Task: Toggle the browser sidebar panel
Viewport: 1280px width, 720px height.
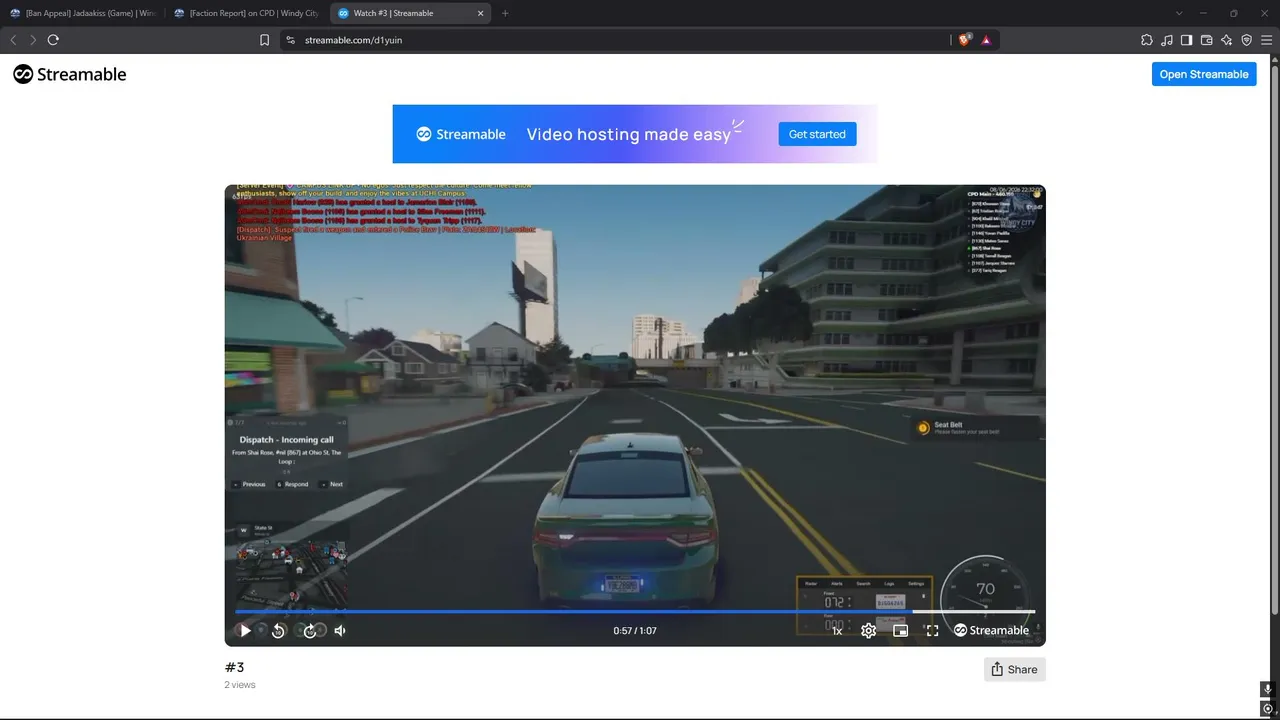Action: coord(1187,40)
